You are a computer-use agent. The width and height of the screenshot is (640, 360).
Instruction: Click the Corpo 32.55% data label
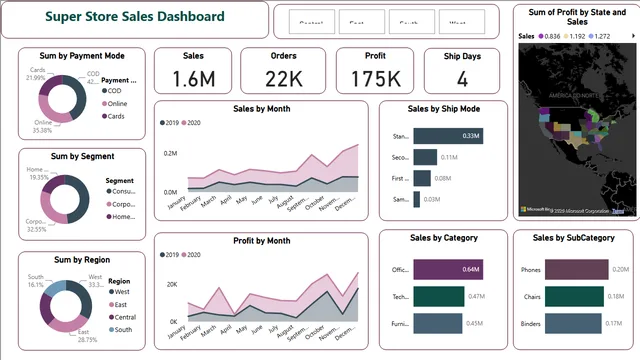click(36, 225)
